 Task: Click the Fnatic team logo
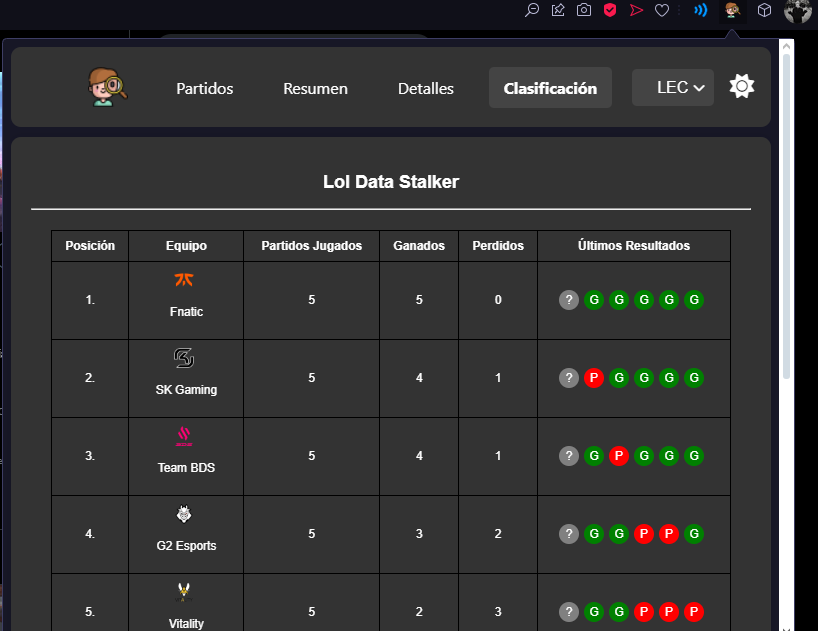point(184,280)
